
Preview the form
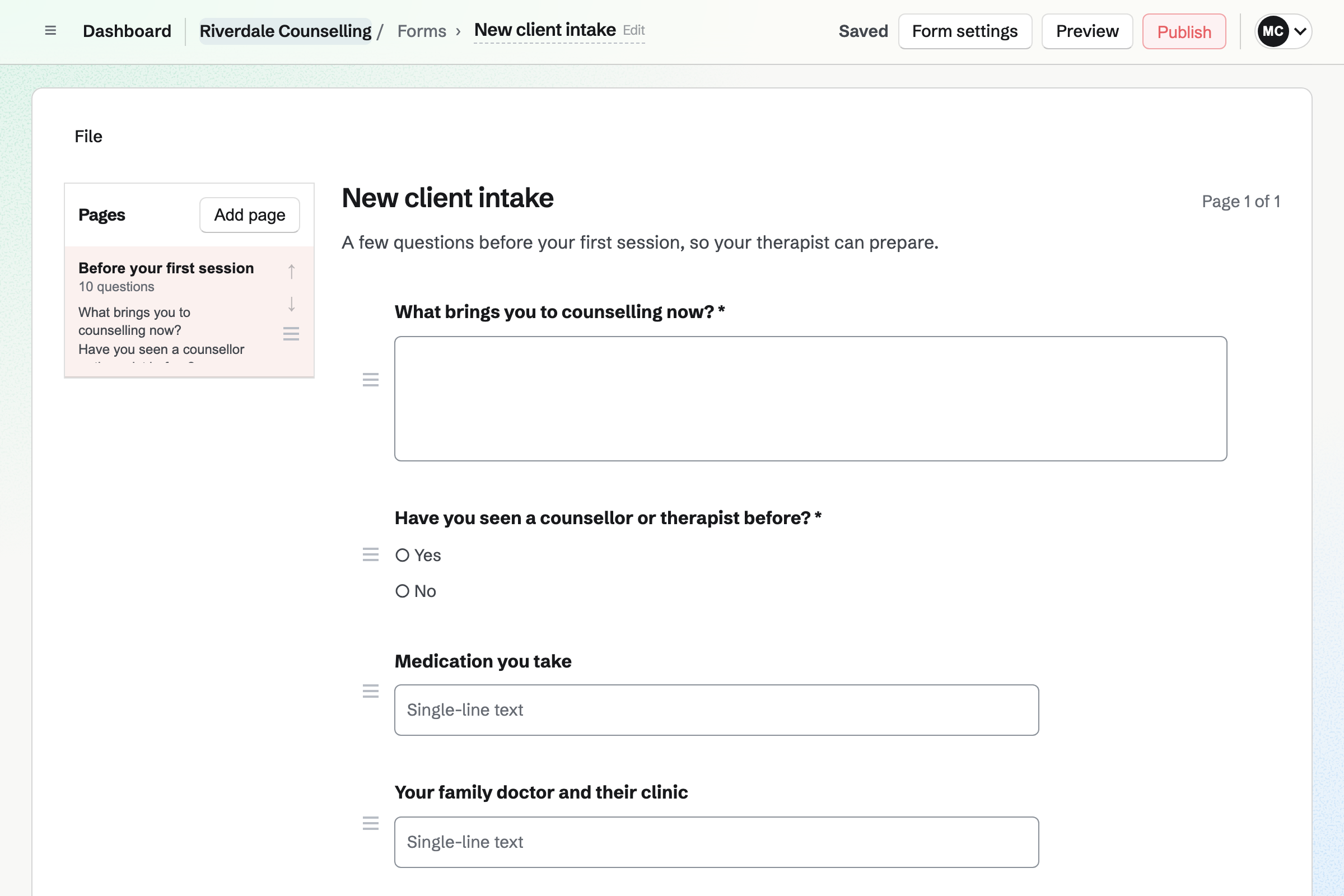click(1087, 31)
